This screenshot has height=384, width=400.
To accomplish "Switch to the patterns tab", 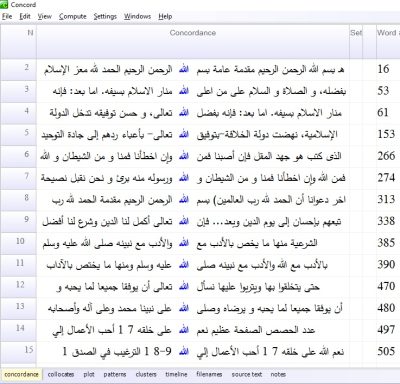I will (115, 374).
